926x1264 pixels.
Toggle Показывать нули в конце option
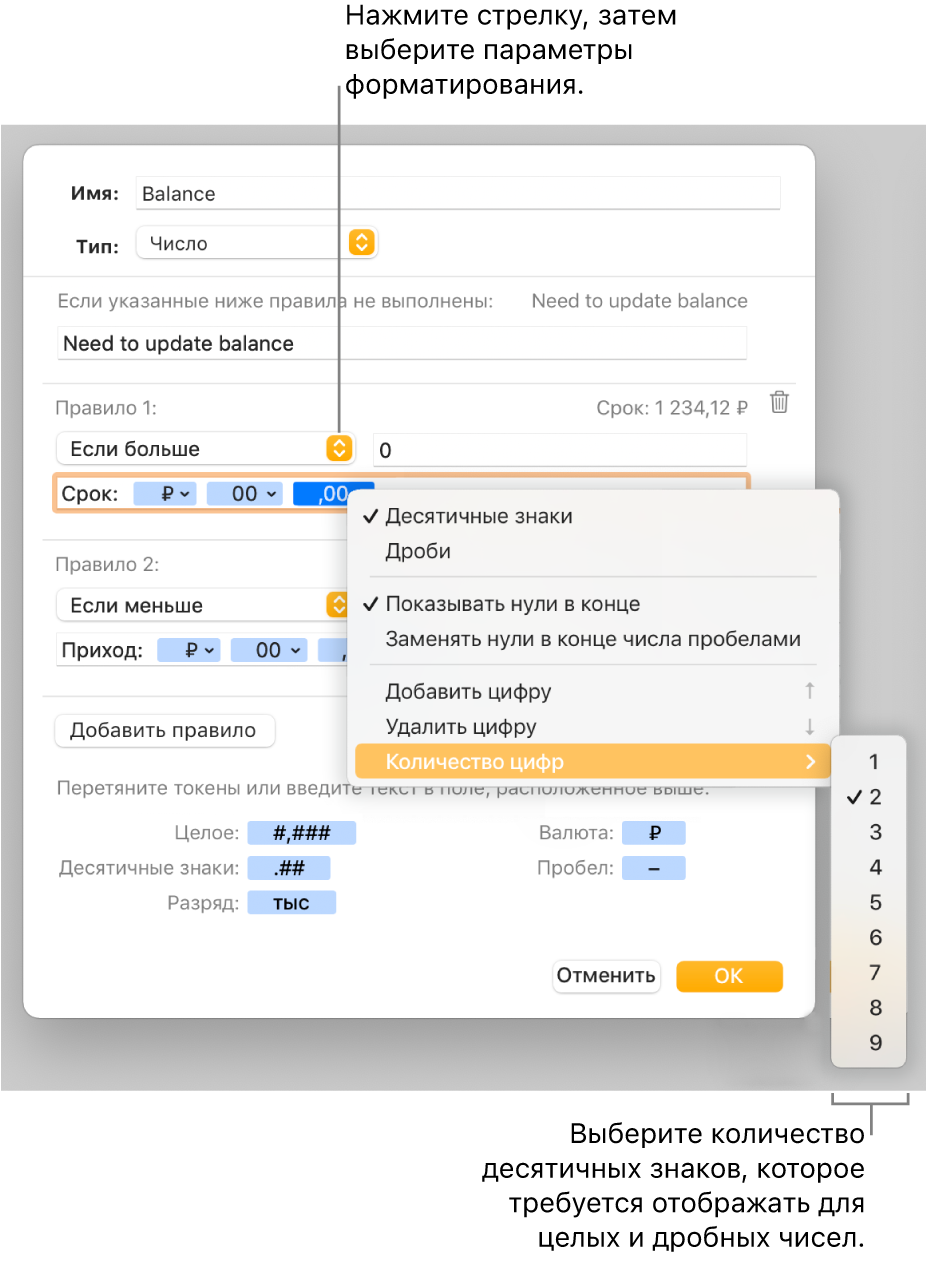coord(512,604)
